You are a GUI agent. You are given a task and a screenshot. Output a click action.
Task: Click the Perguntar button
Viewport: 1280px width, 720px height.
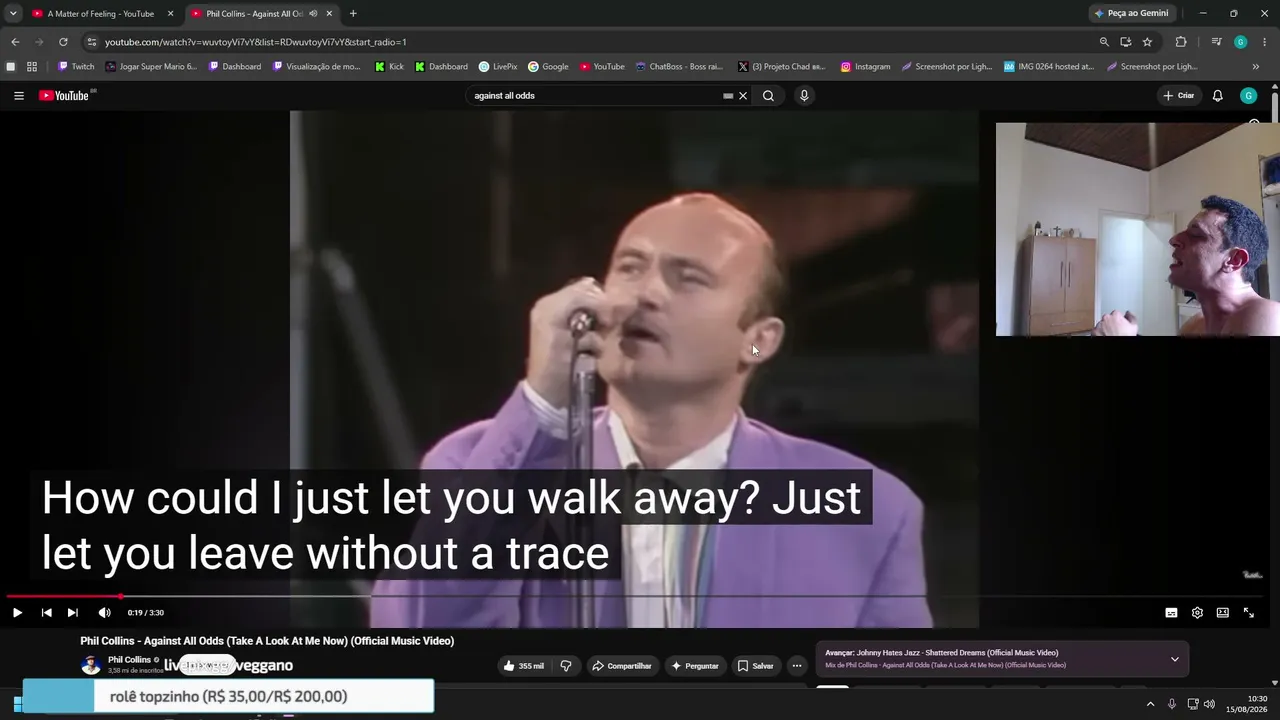695,666
